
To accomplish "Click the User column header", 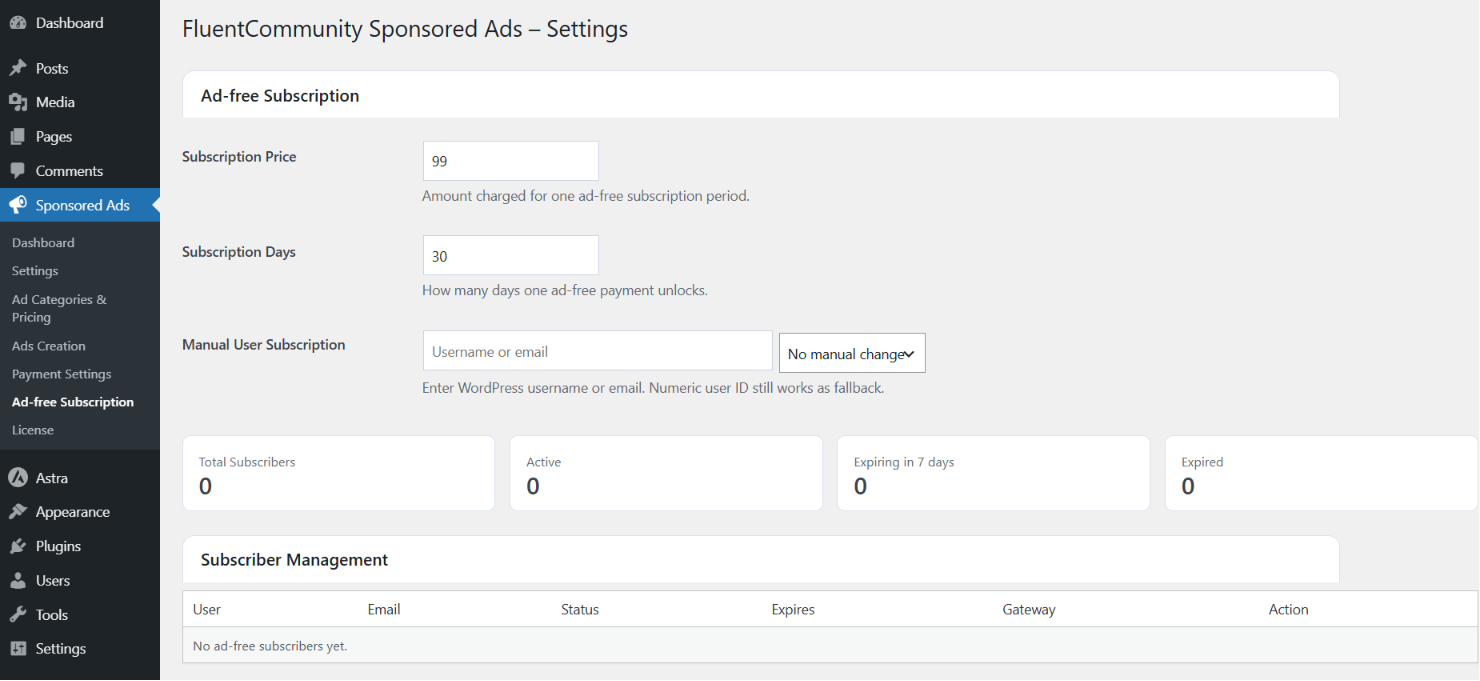I will (x=207, y=609).
